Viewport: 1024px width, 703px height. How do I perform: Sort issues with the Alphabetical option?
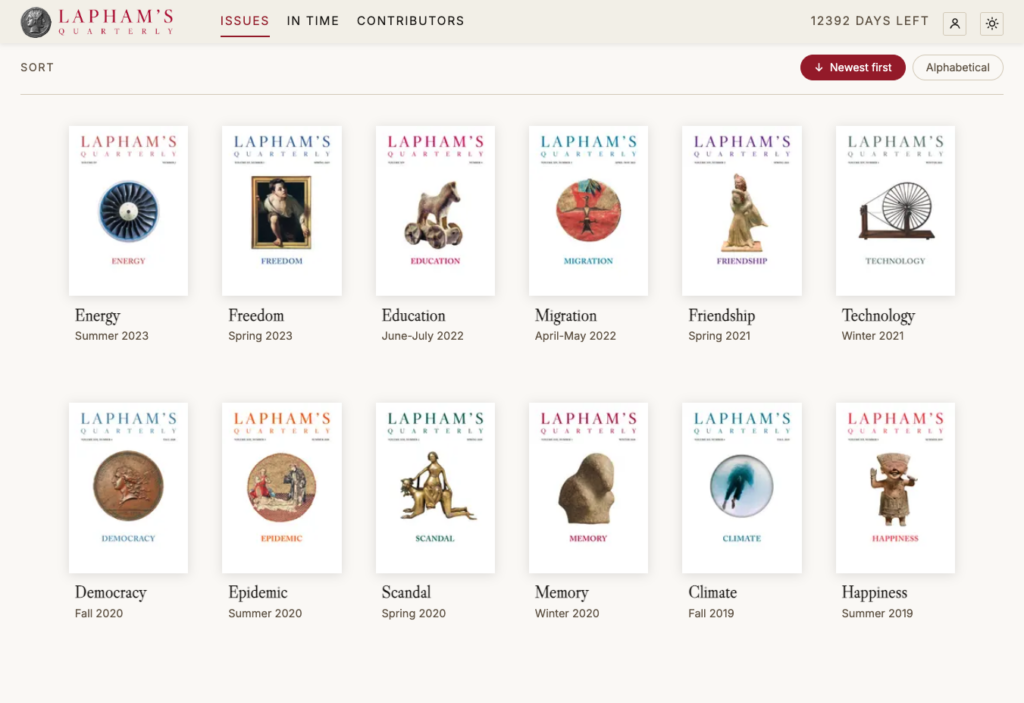pos(957,67)
